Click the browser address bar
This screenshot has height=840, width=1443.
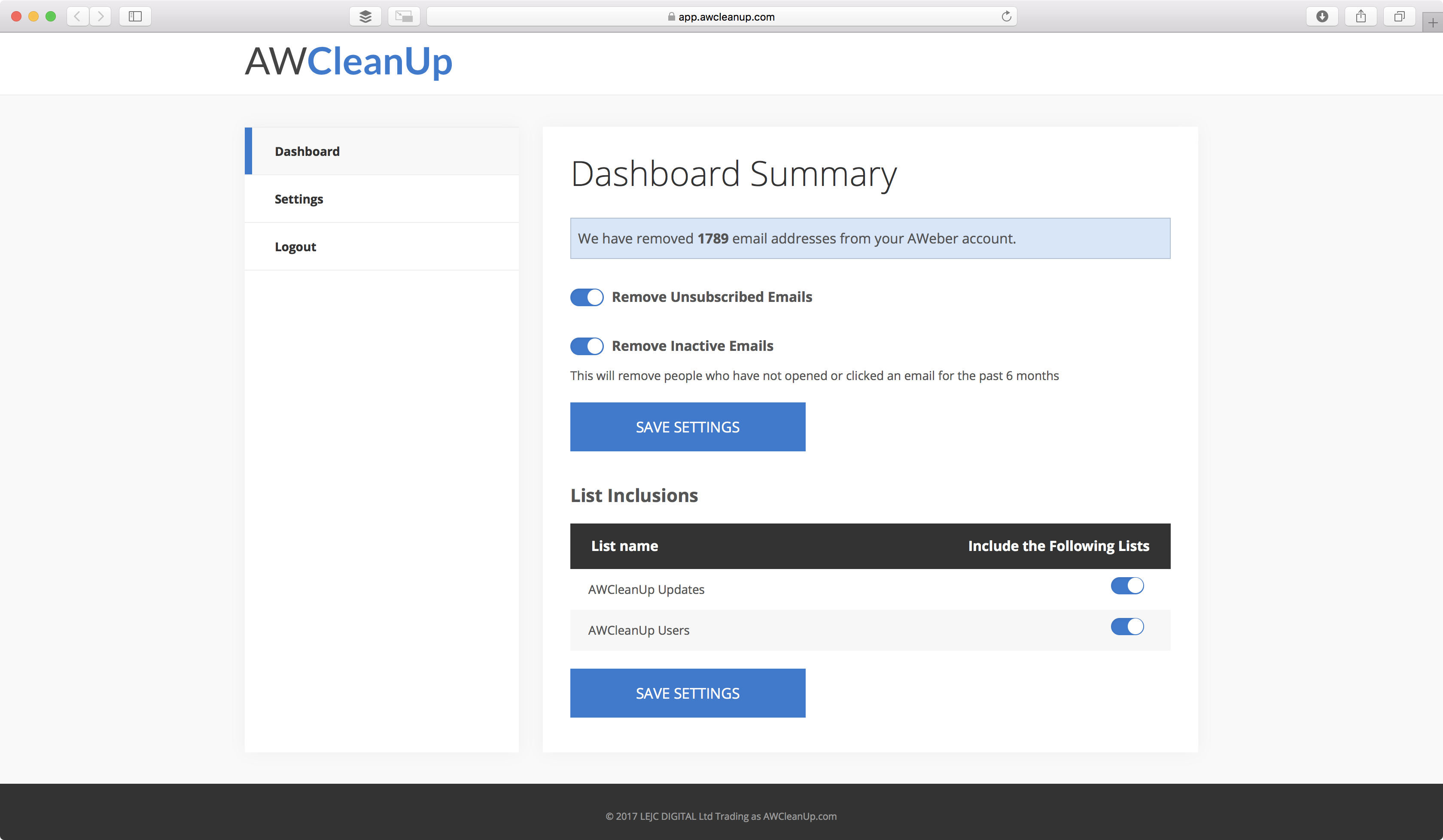click(721, 16)
